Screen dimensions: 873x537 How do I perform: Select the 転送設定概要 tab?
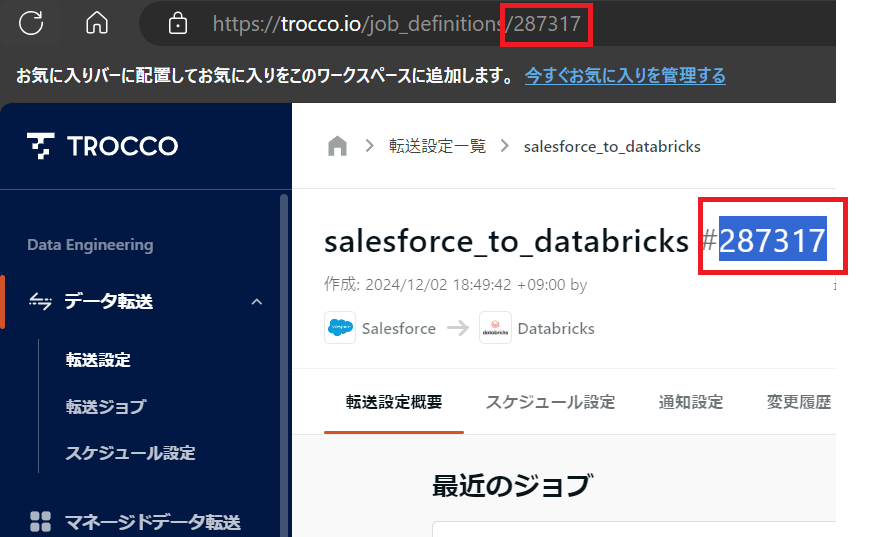[394, 402]
